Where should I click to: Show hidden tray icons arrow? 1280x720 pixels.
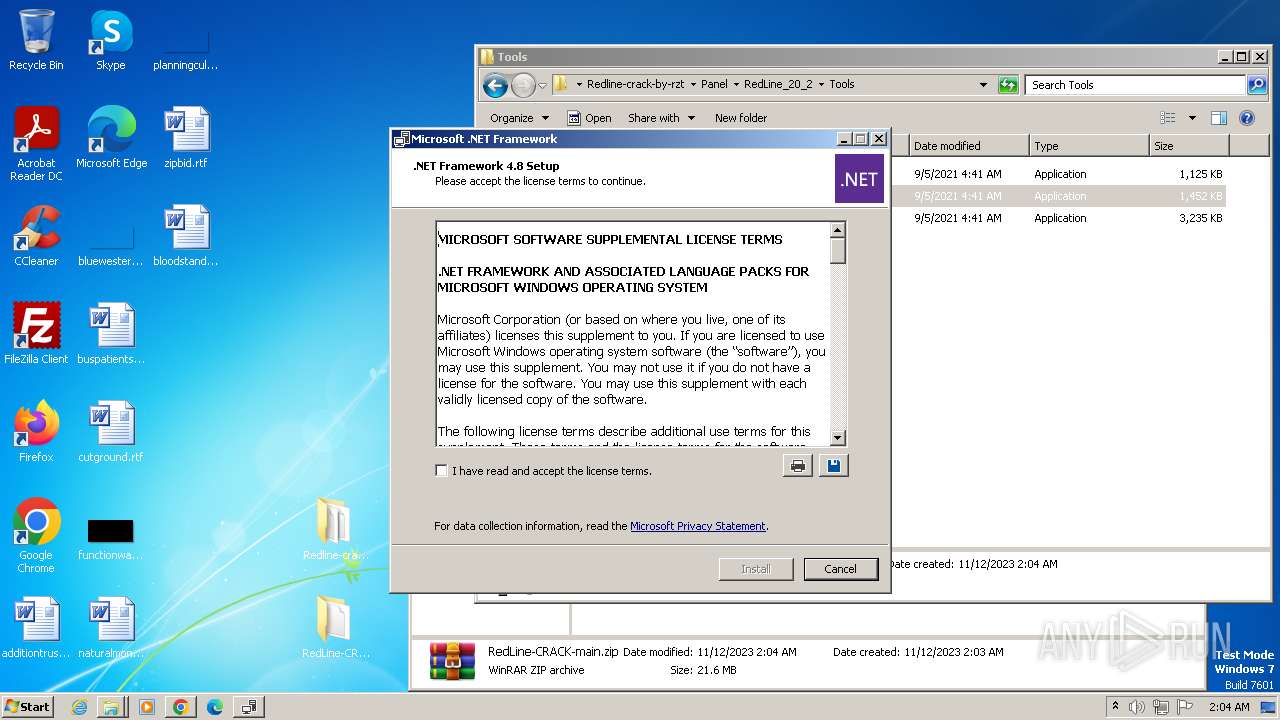pyautogui.click(x=1116, y=707)
